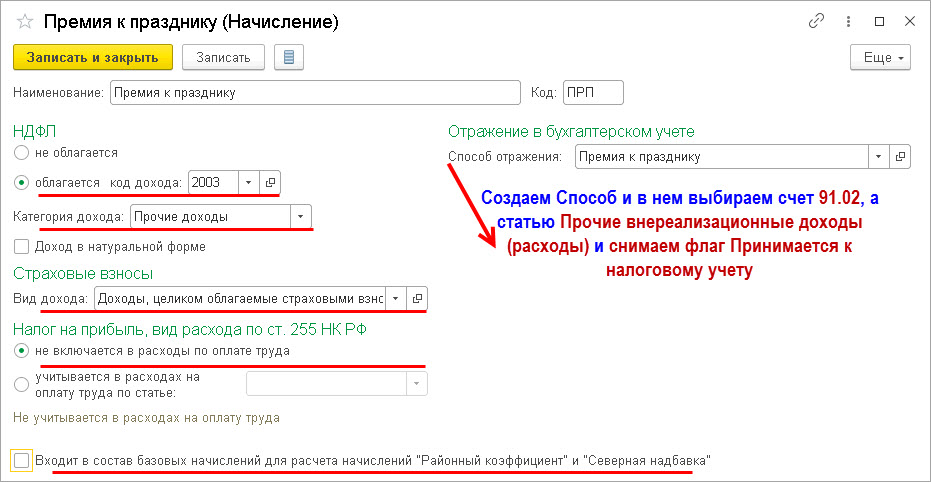
Task: Click the list report icon next to Записать
Action: 289,58
